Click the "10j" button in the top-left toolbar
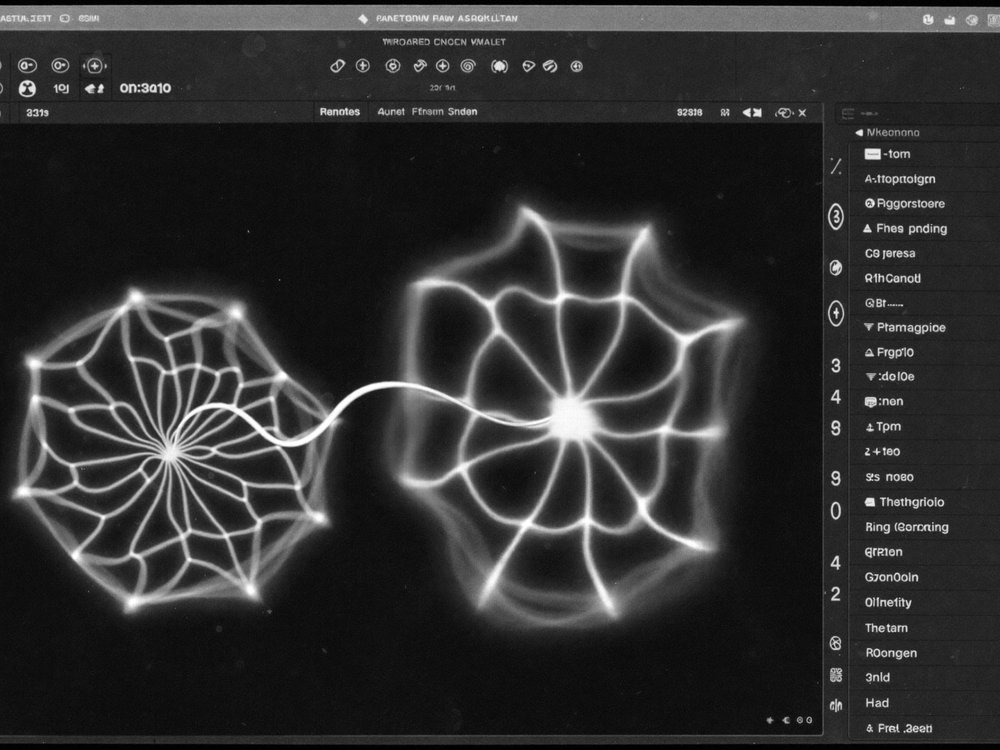This screenshot has width=1000, height=750. click(x=61, y=89)
